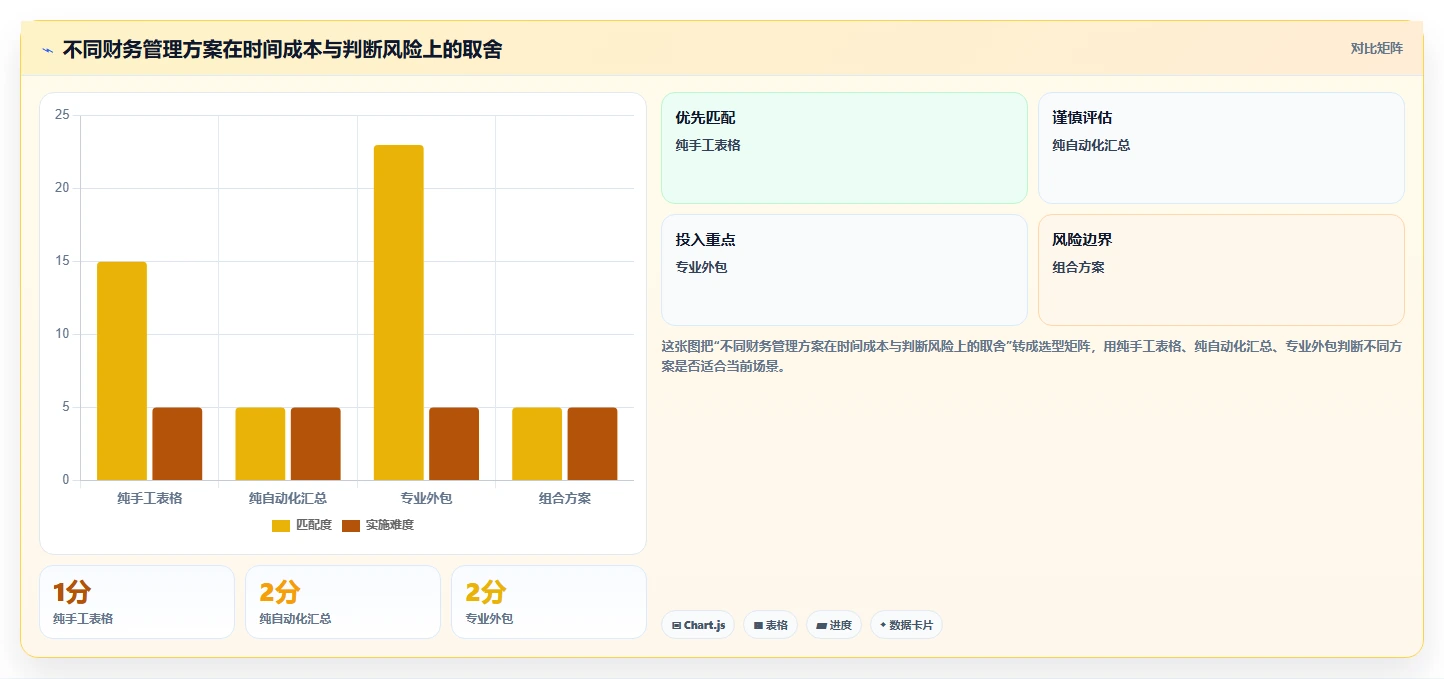Click the 组合方案 匹配度 bar
1444x679 pixels.
tap(537, 444)
